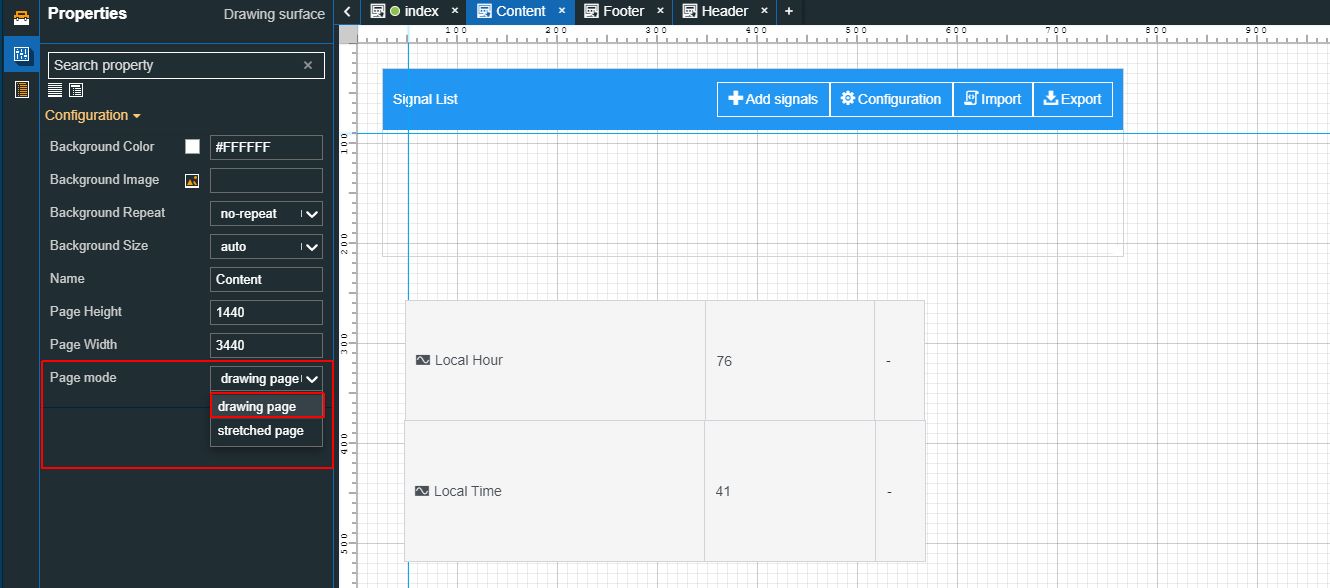Click the Import button's file icon
Image resolution: width=1330 pixels, height=588 pixels.
[970, 99]
